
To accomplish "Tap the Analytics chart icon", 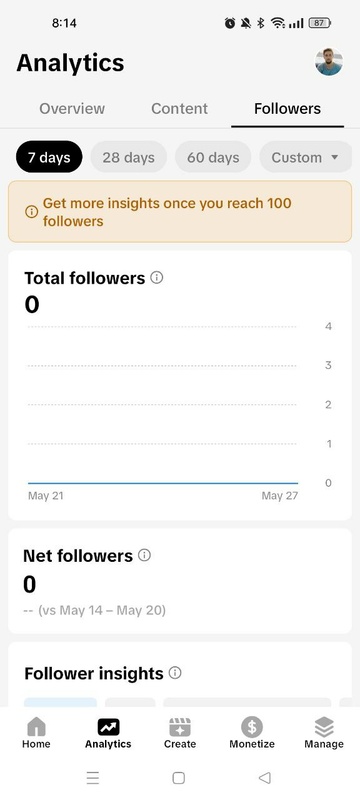I will tap(108, 727).
